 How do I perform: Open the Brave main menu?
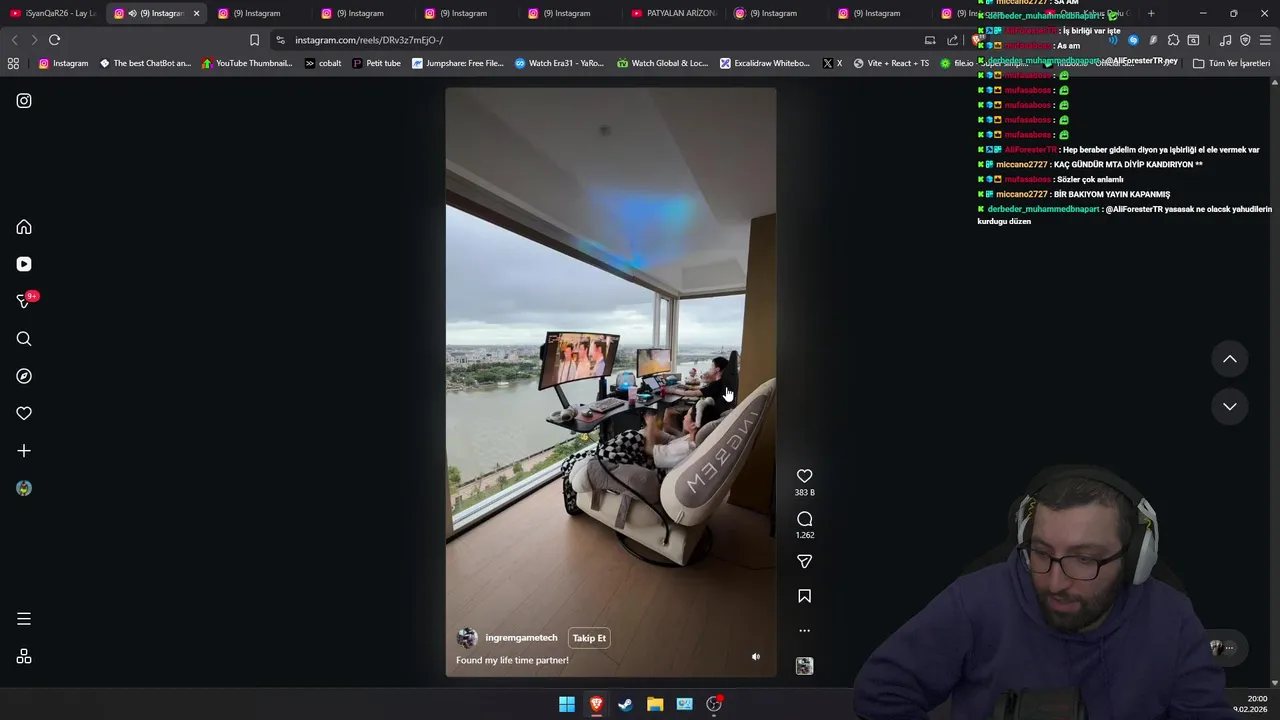1266,40
